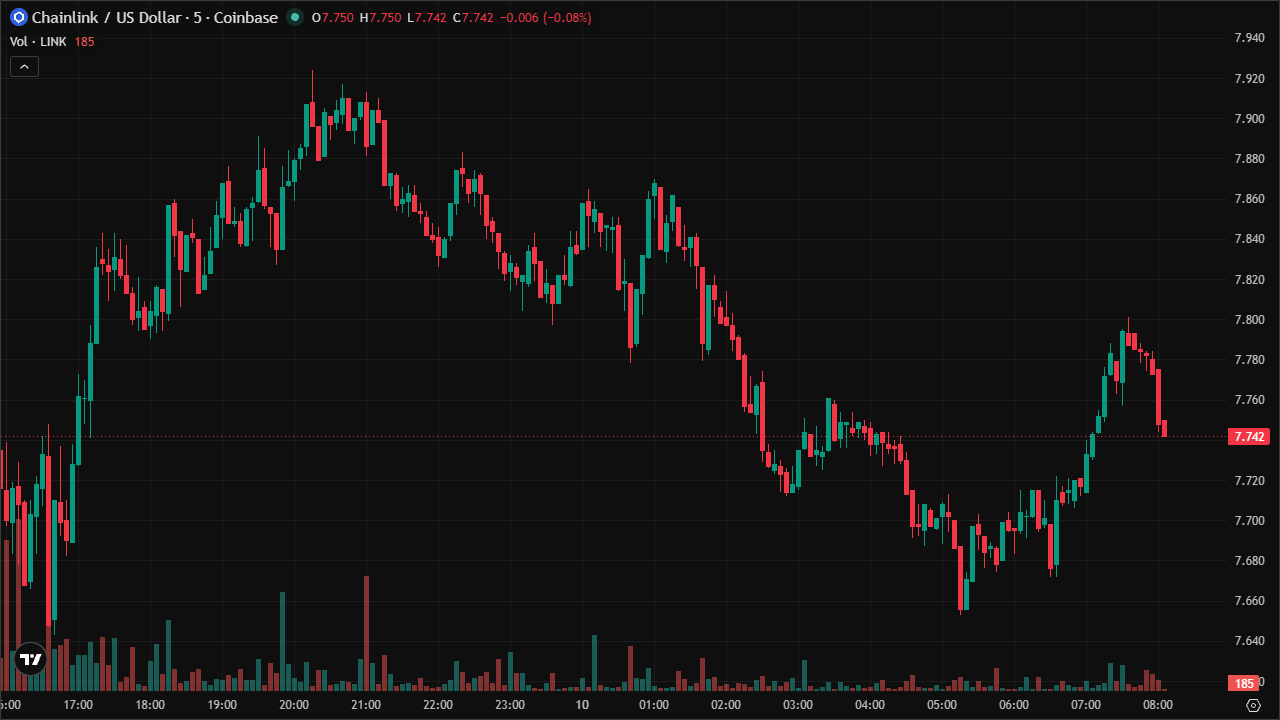Screen dimensions: 1280x720
Task: Click the 7.820 price axis label
Action: [1250, 279]
